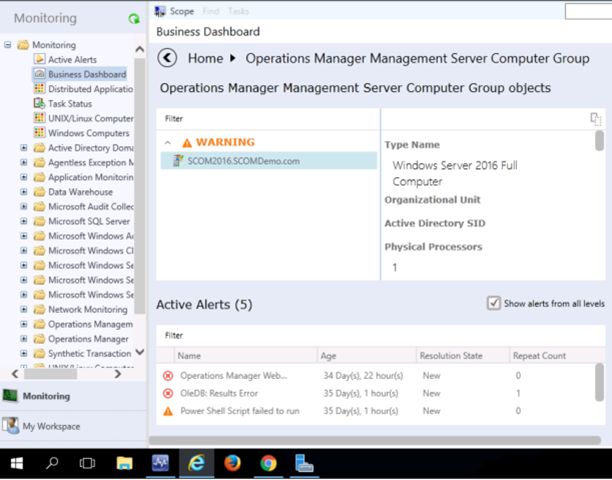Sort alerts by the Name column header
The width and height of the screenshot is (612, 480).
(x=246, y=356)
